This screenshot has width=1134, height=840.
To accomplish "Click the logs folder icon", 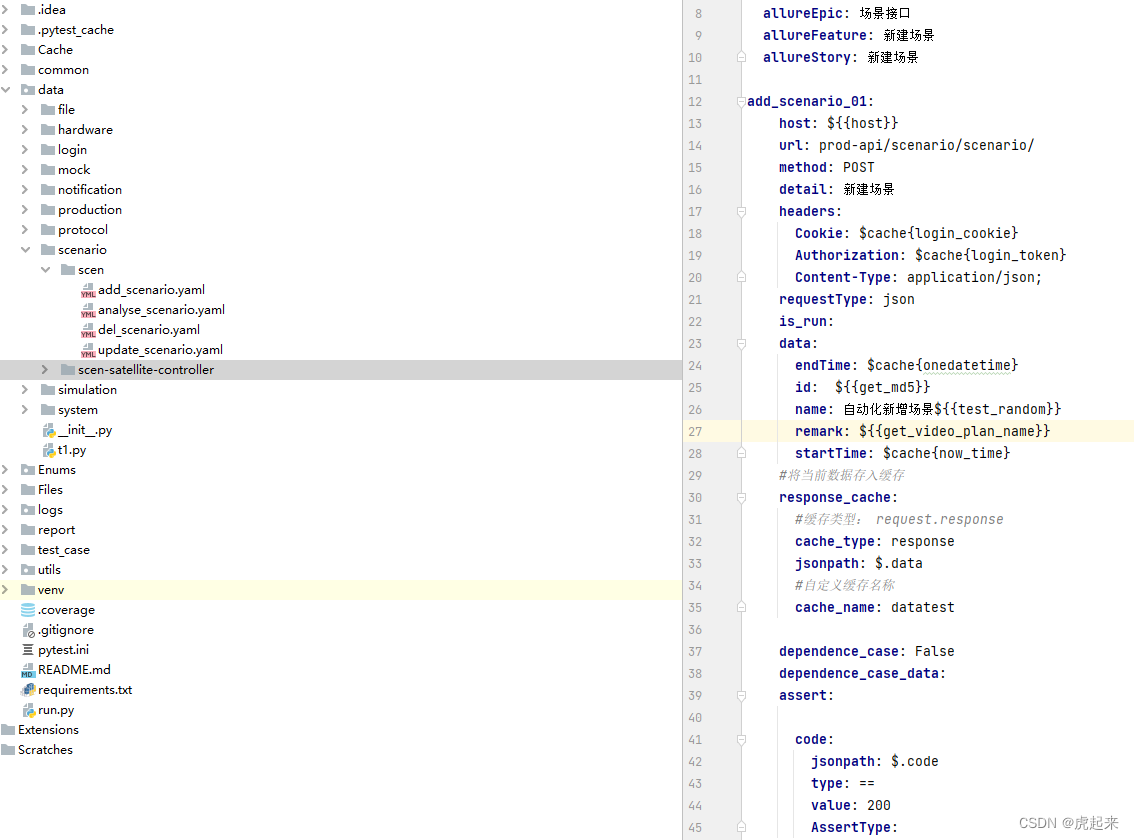I will pos(28,510).
